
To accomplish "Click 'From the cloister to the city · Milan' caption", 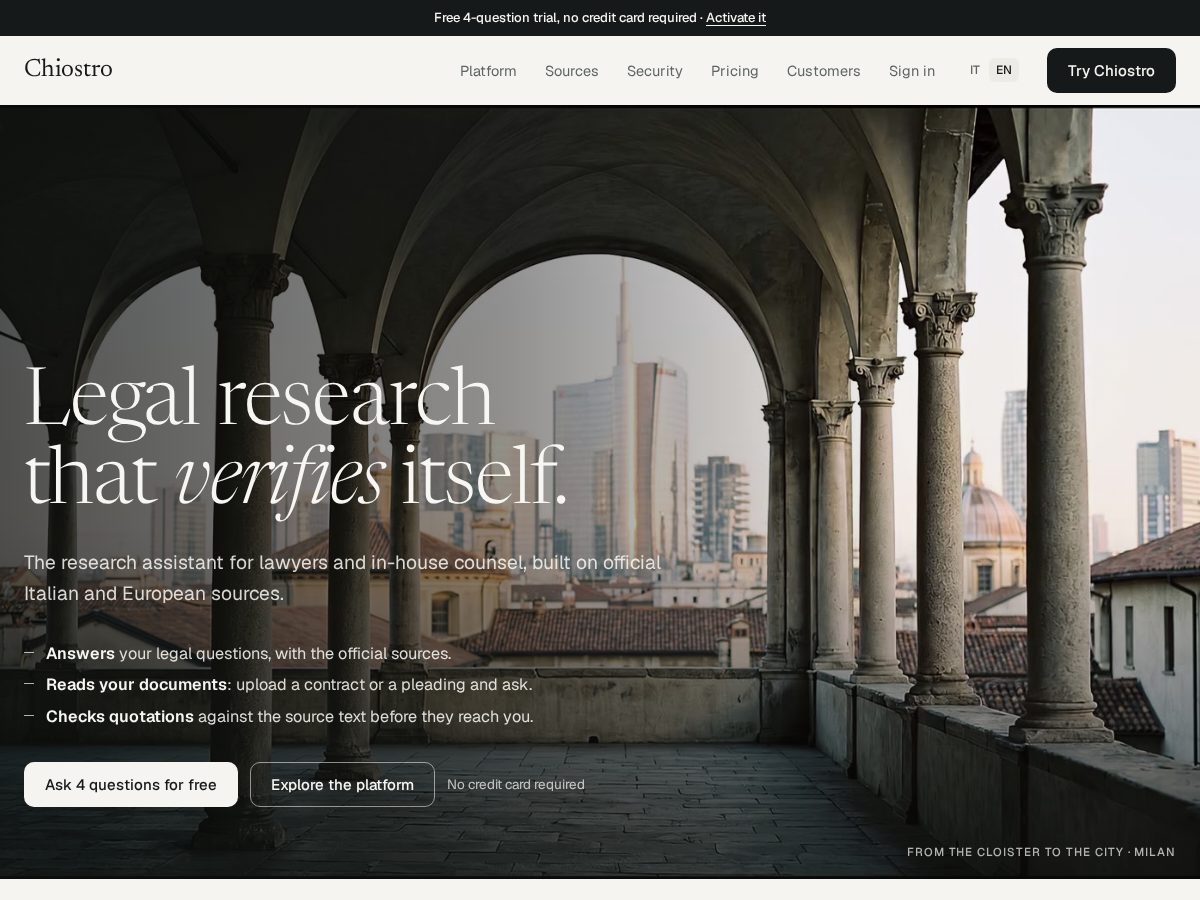I will pyautogui.click(x=1041, y=852).
